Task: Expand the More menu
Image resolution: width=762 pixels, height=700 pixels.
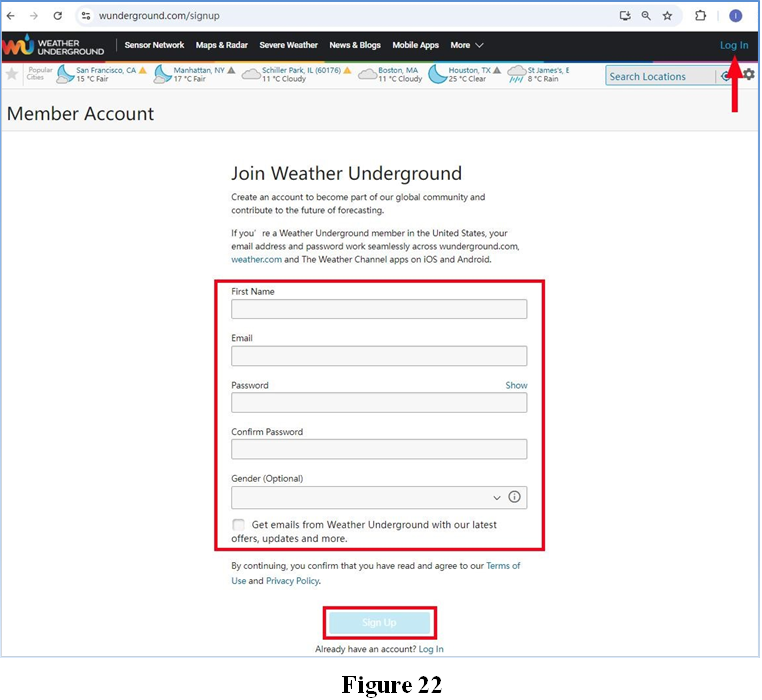Action: point(467,45)
